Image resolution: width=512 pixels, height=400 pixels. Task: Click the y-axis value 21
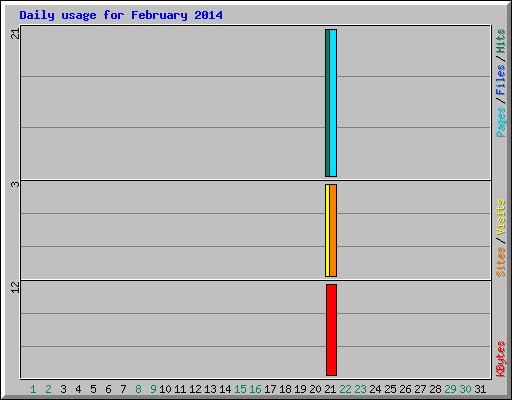coord(15,34)
